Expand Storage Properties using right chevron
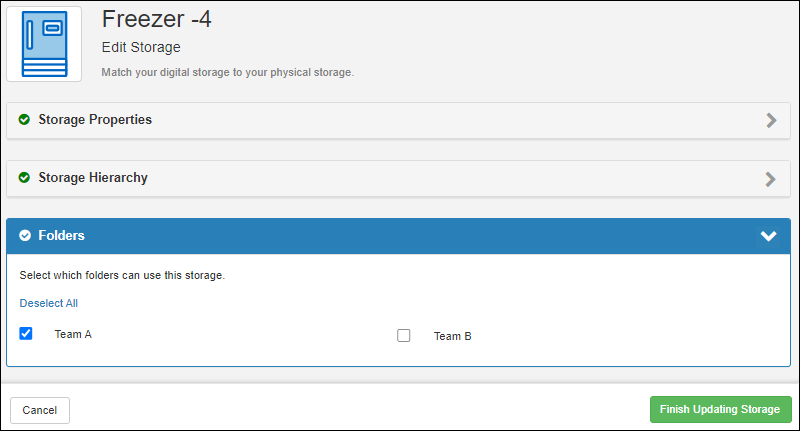This screenshot has height=431, width=800. [x=770, y=120]
